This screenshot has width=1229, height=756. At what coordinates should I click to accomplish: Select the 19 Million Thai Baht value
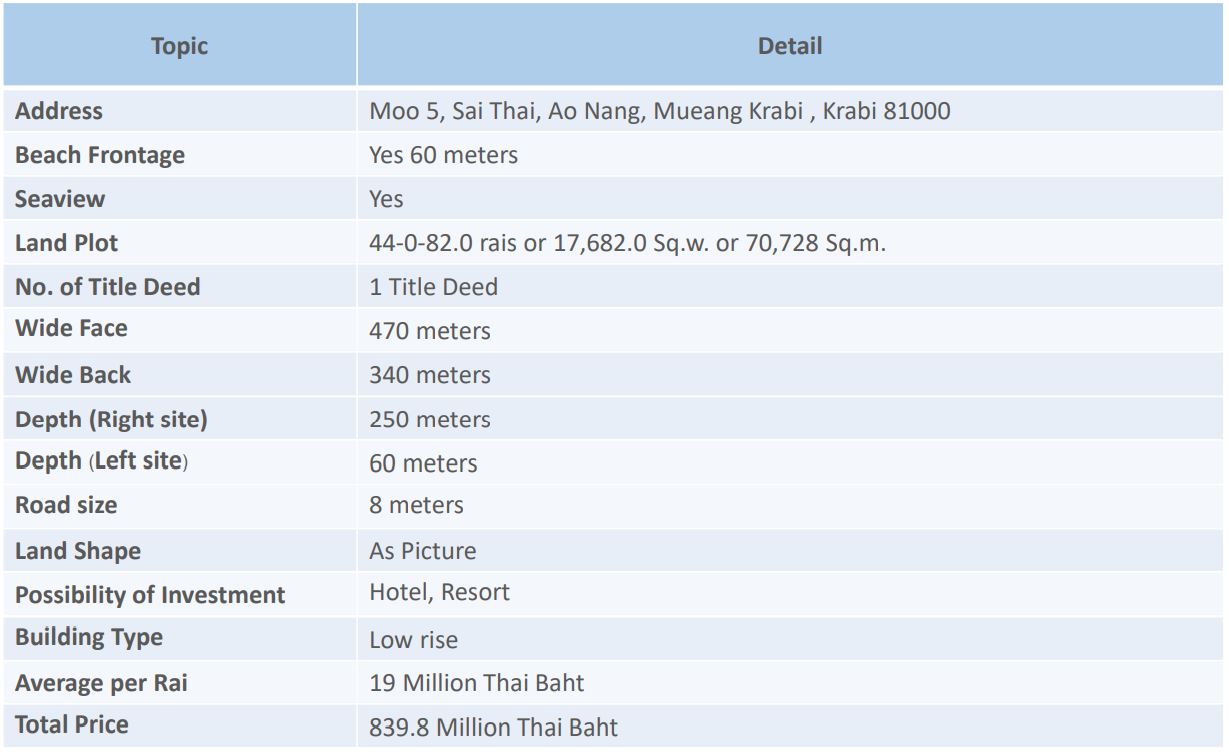(x=477, y=683)
